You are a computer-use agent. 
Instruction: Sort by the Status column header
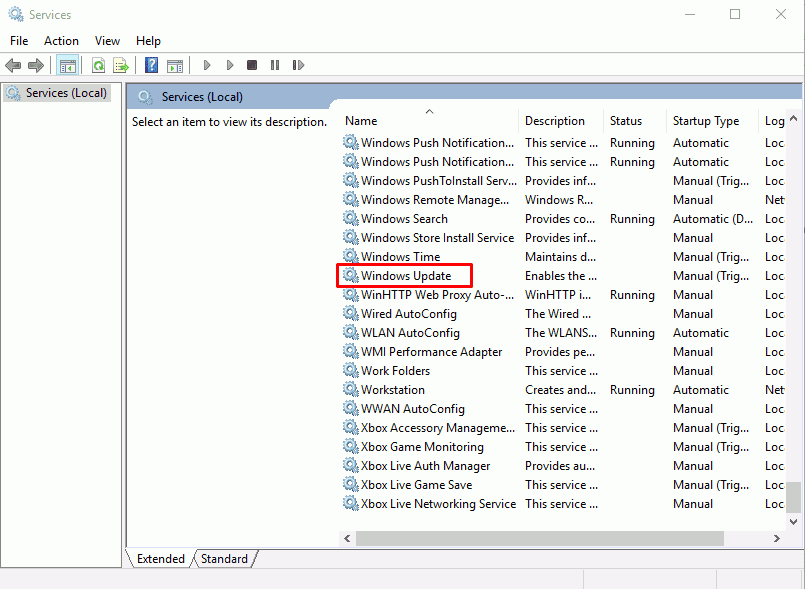click(x=635, y=121)
